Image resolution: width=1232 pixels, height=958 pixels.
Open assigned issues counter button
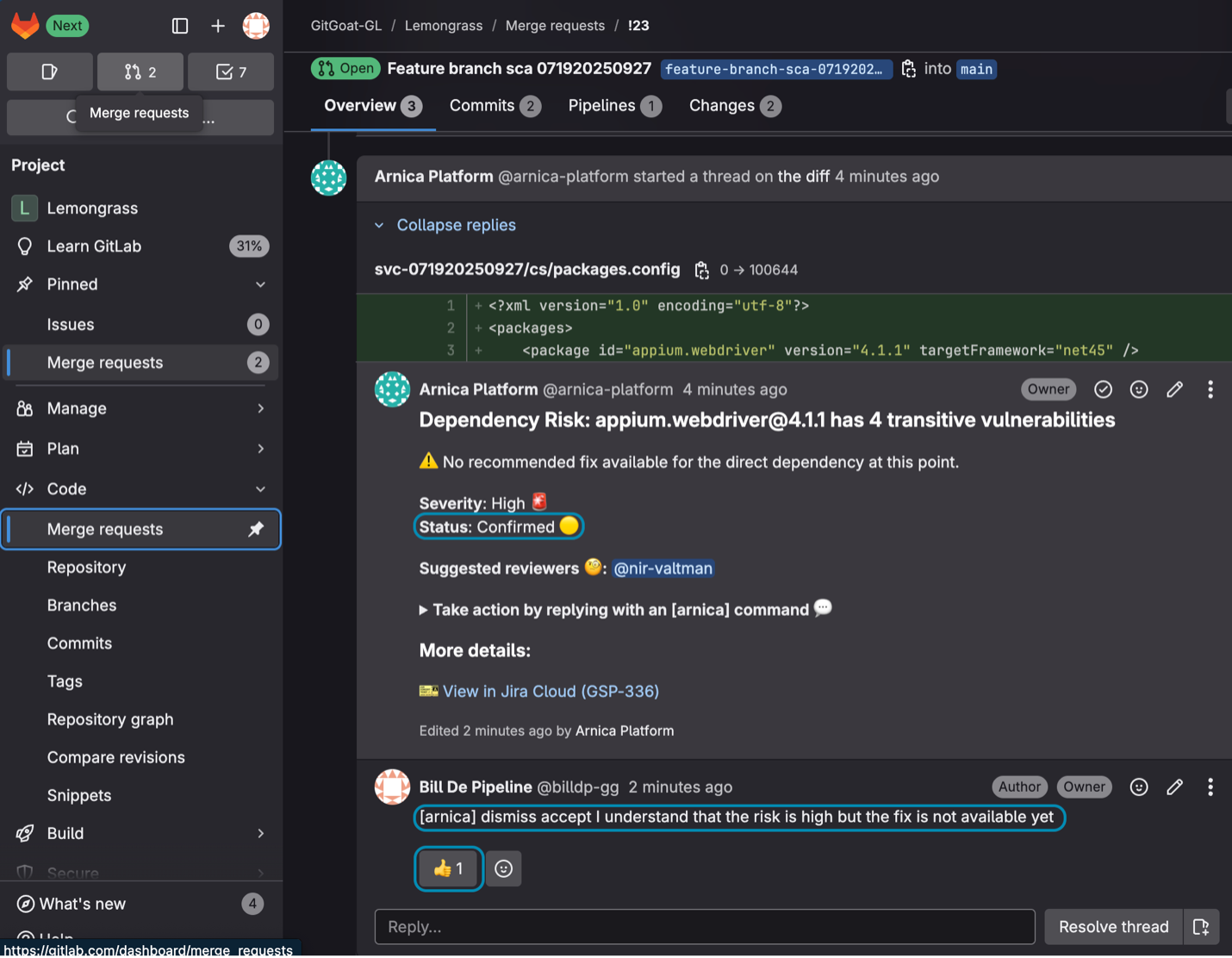50,72
